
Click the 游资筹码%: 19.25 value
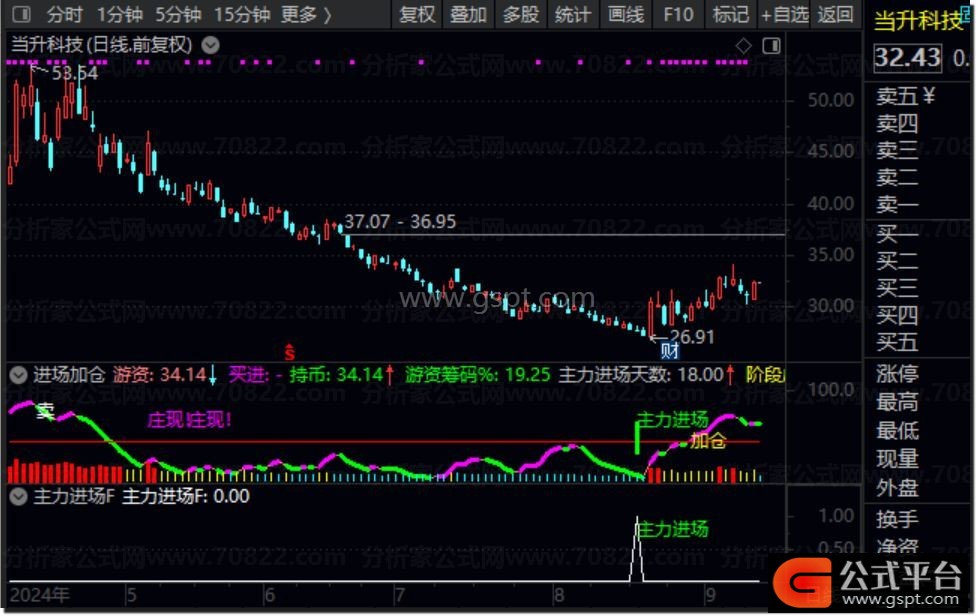(x=477, y=375)
